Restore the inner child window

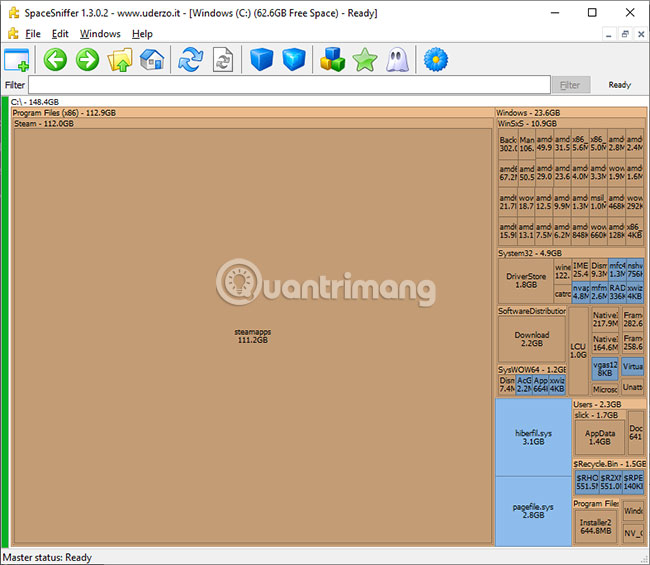pyautogui.click(x=625, y=34)
